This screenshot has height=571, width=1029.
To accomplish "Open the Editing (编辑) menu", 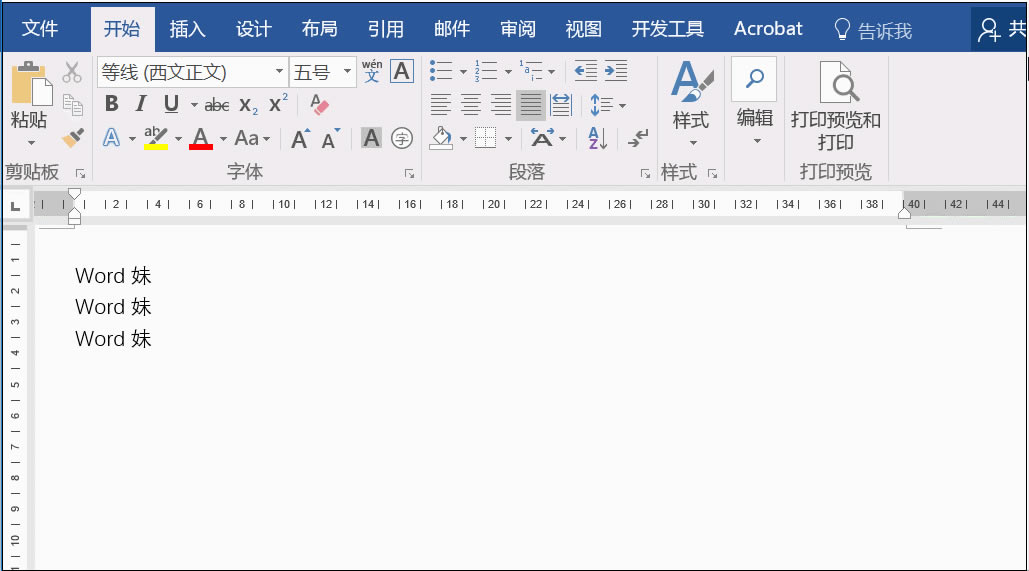I will [x=755, y=102].
